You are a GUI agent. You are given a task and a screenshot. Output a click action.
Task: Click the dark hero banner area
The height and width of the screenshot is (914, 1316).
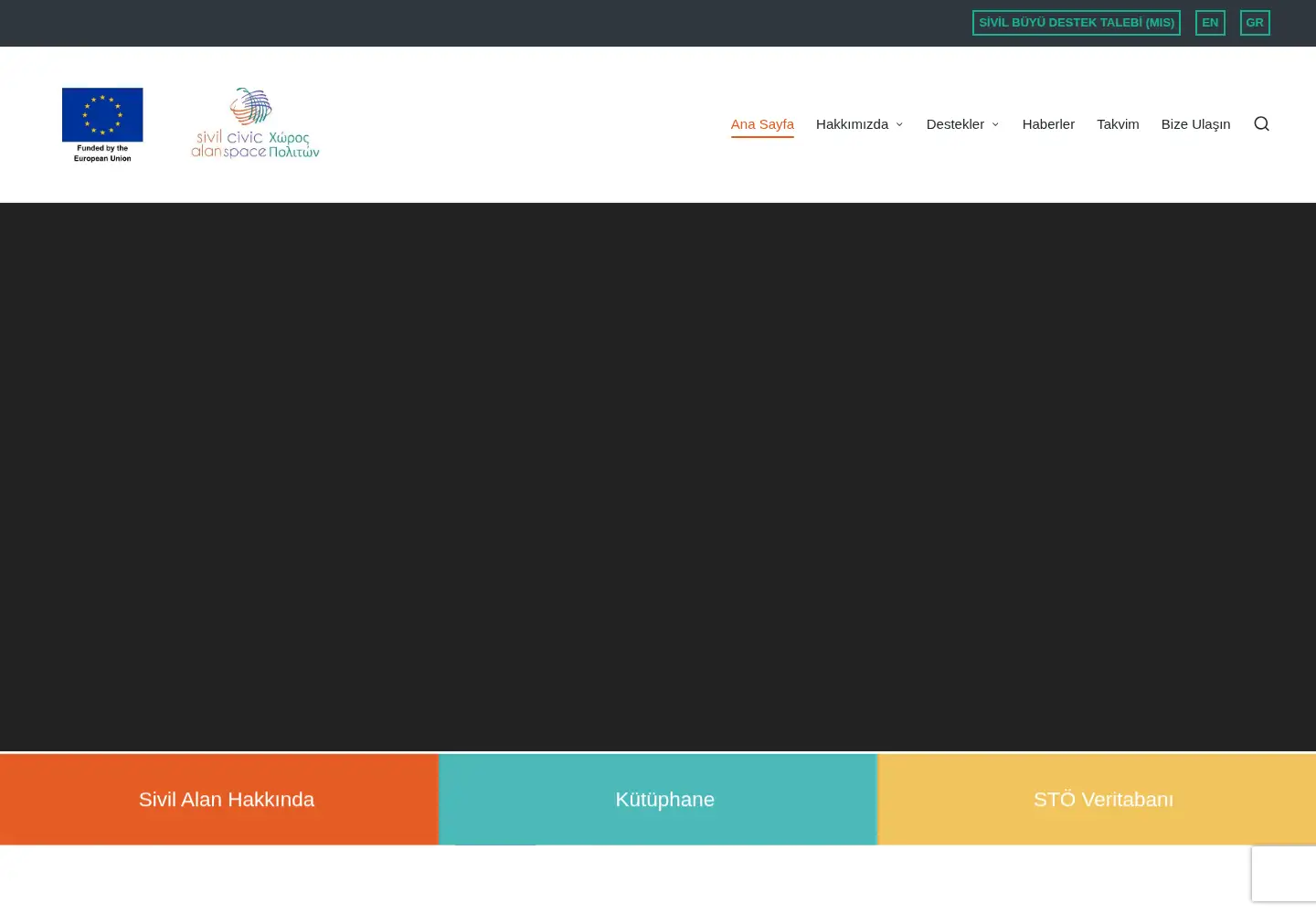click(x=658, y=477)
